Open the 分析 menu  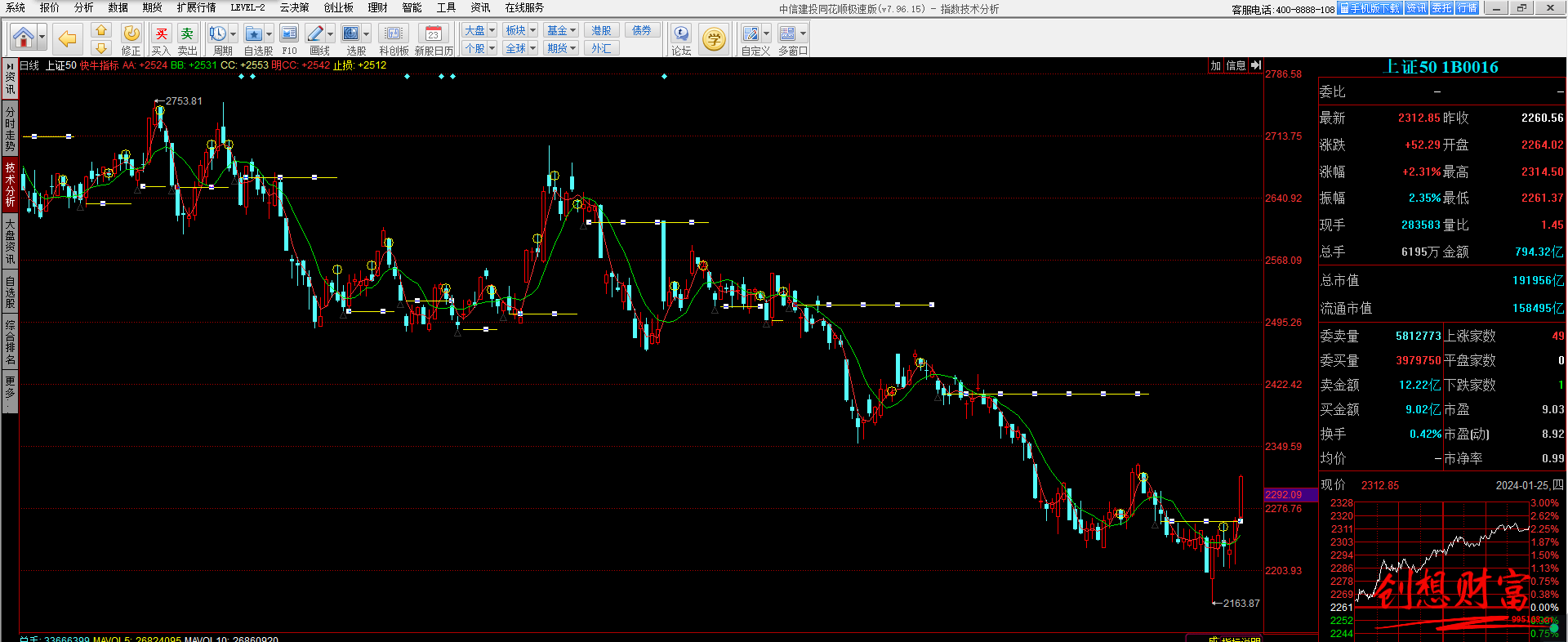coord(84,7)
